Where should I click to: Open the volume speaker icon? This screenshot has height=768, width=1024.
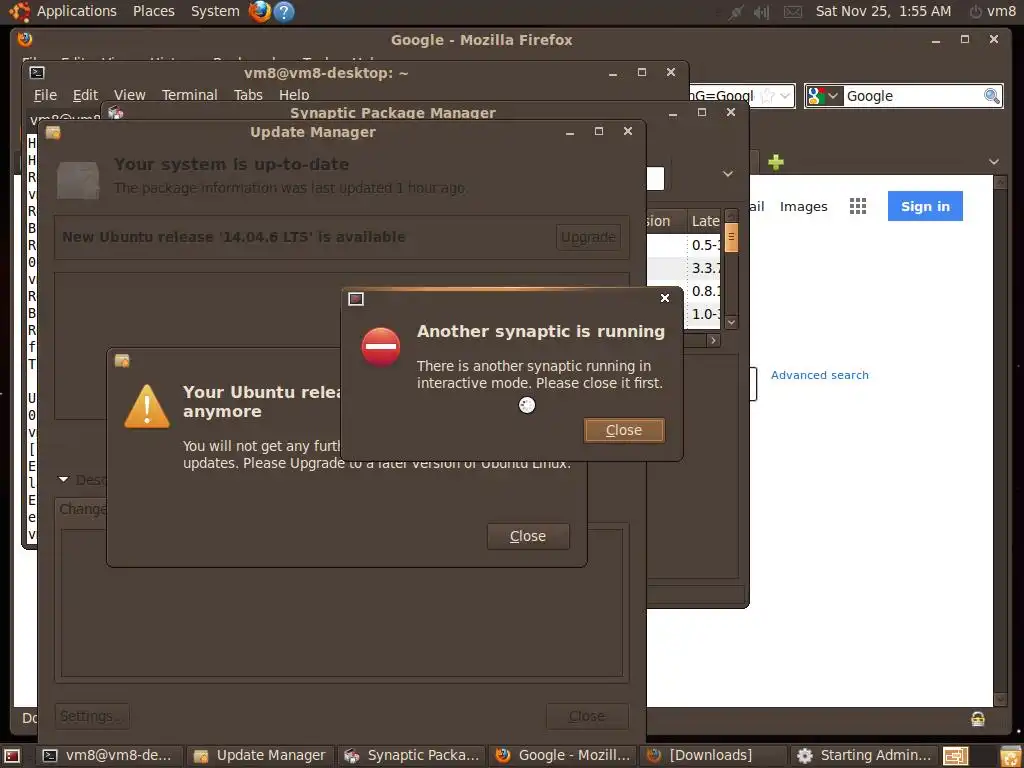tap(761, 12)
